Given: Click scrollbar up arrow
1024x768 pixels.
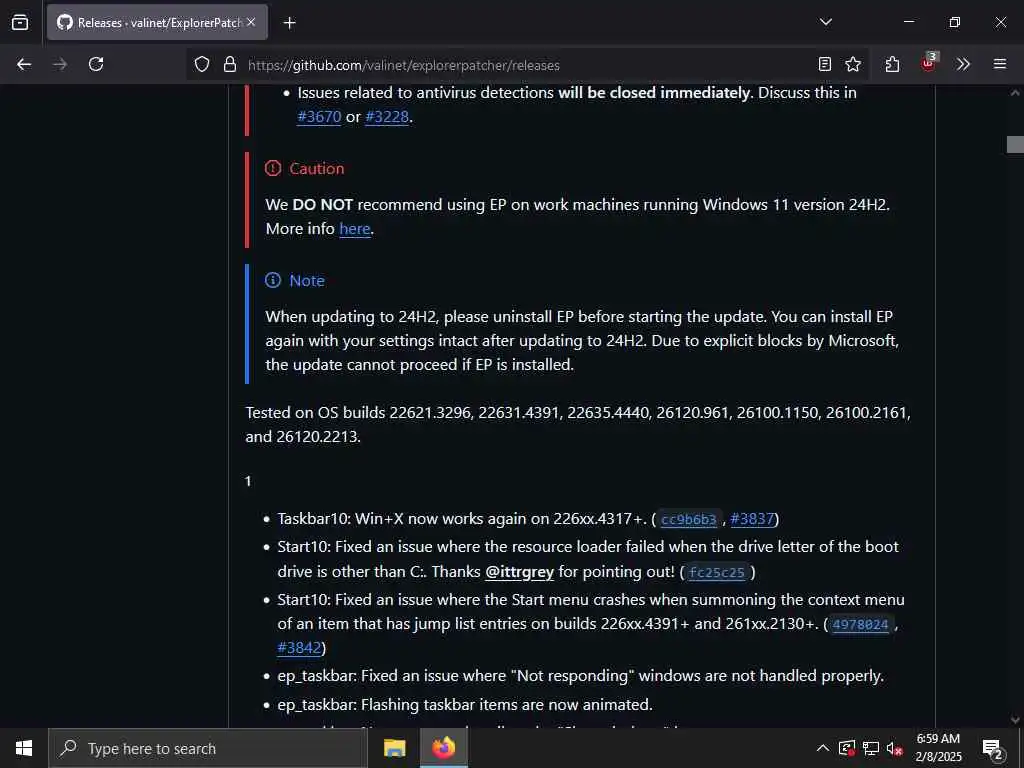Looking at the screenshot, I should 1015,93.
